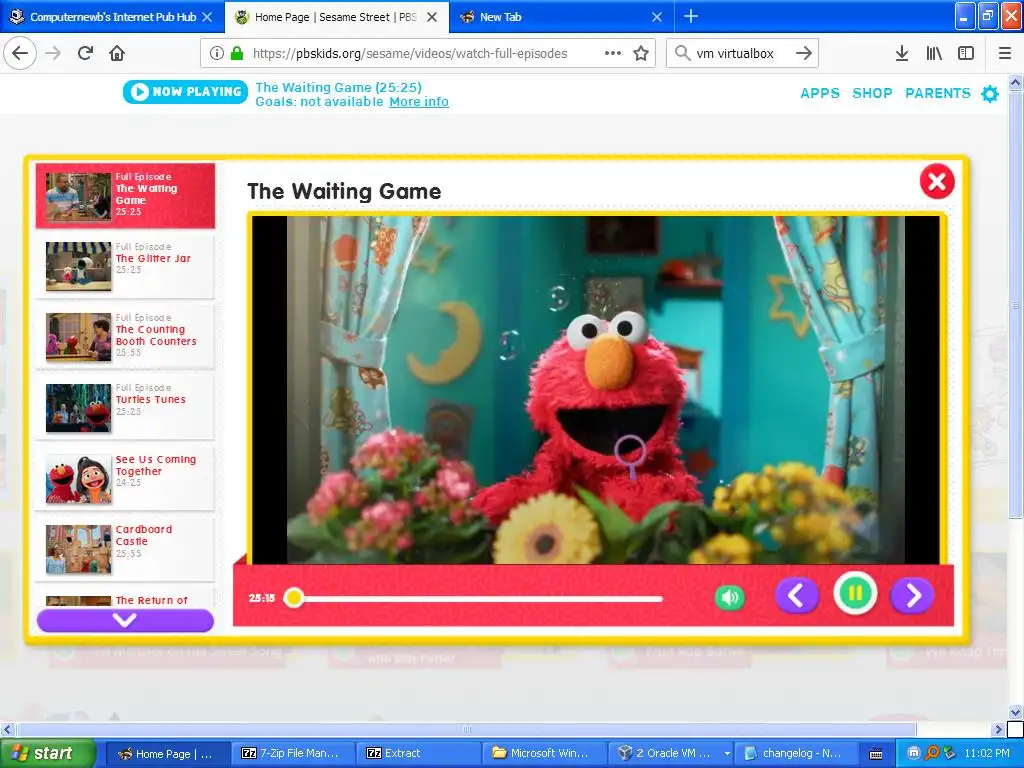The image size is (1024, 768).
Task: Skip to the next video with the purple arrow
Action: [912, 596]
